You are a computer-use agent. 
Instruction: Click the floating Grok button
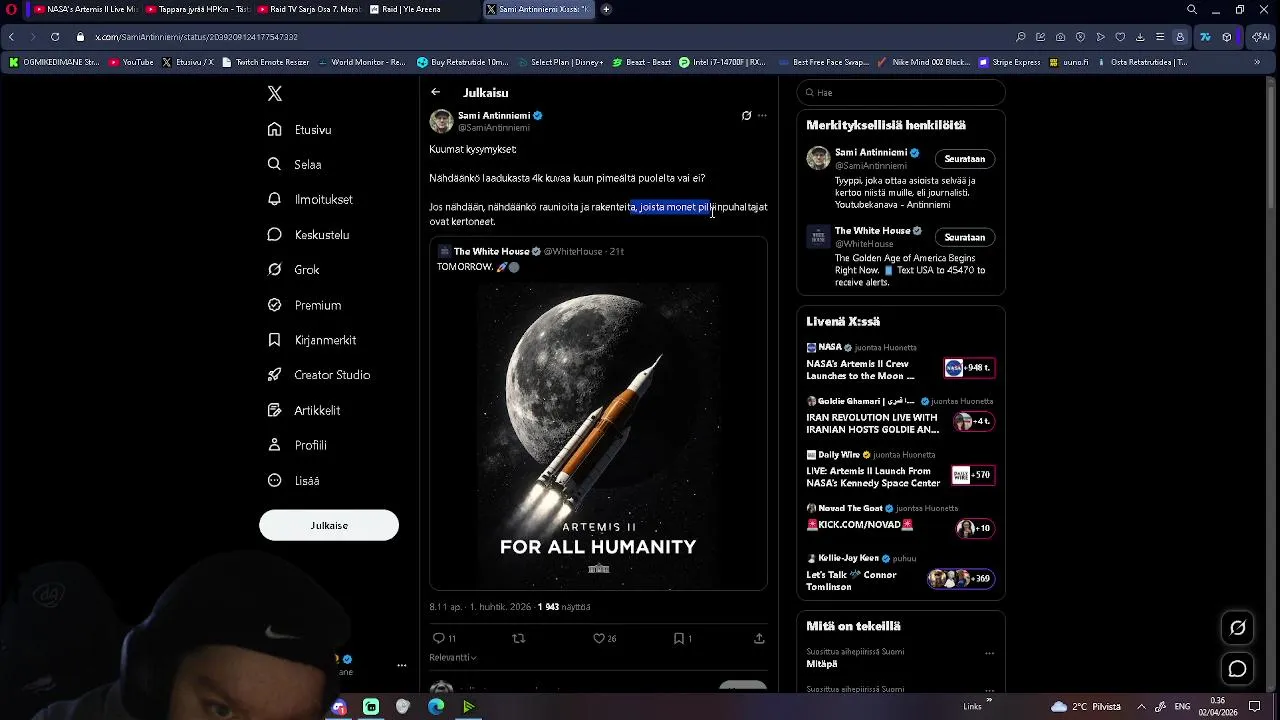1238,628
